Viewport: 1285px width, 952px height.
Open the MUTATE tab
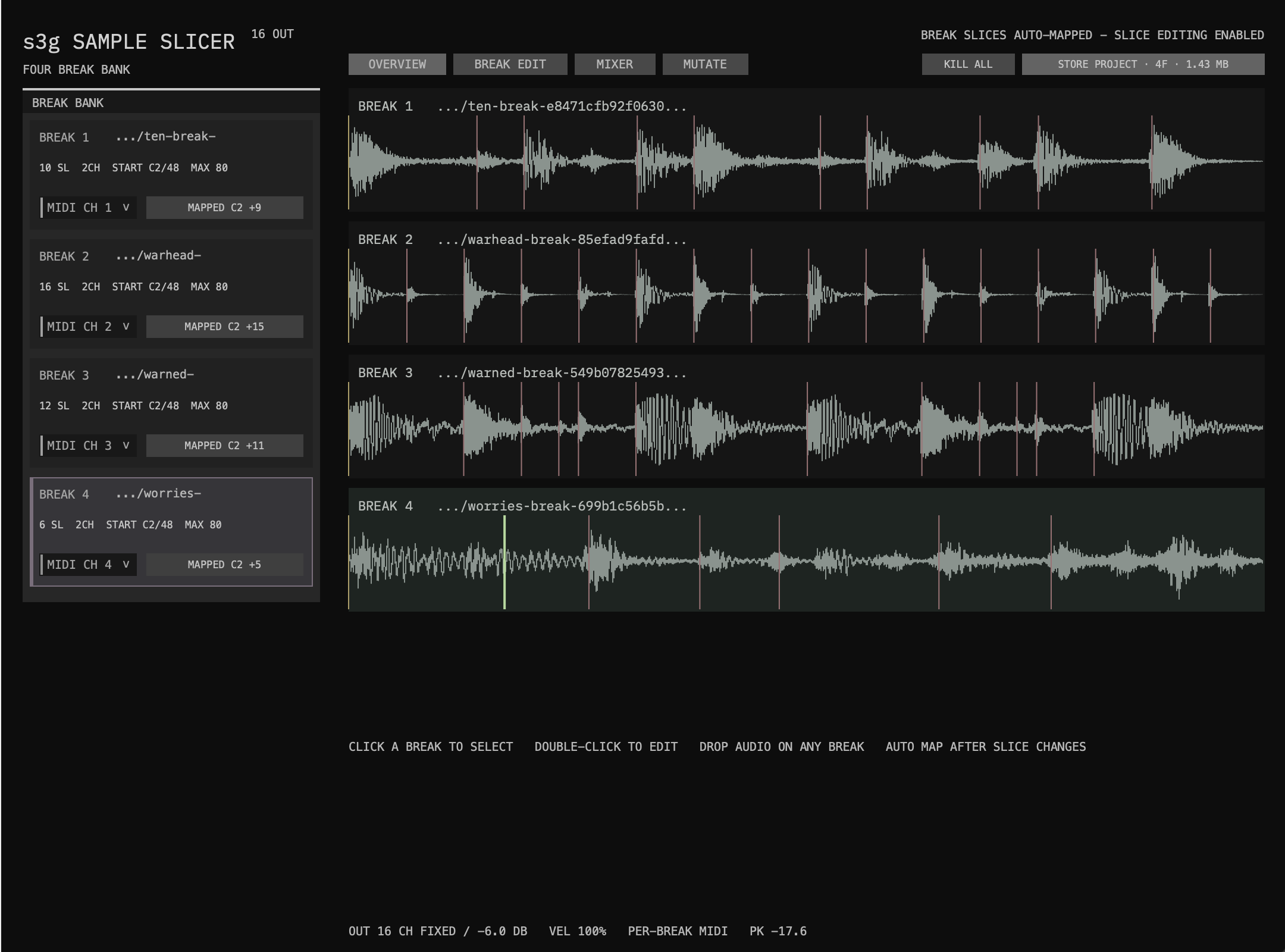click(705, 64)
